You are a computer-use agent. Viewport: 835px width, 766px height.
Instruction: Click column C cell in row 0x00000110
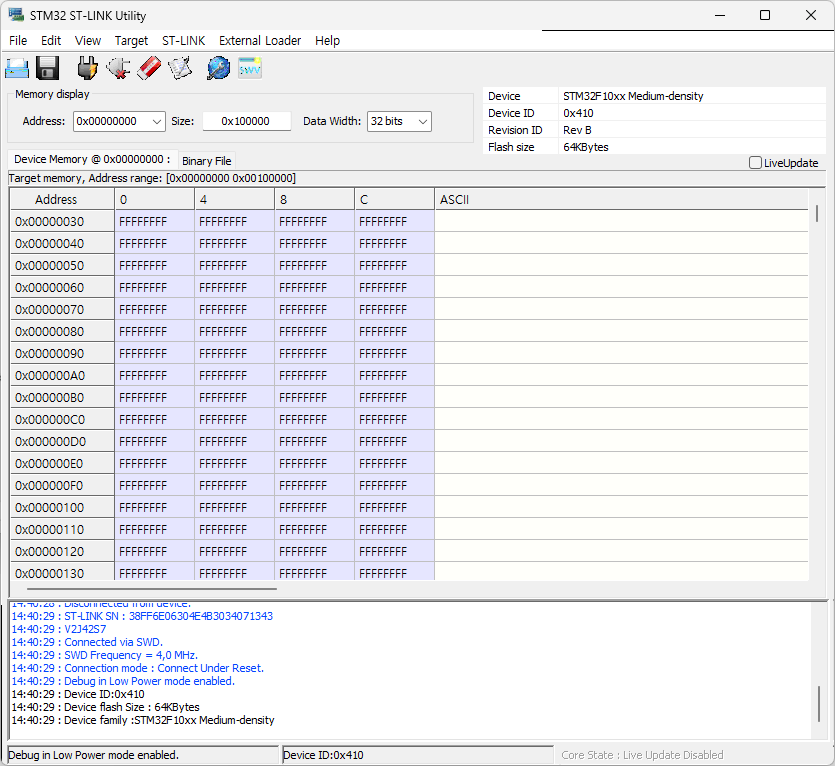point(394,529)
